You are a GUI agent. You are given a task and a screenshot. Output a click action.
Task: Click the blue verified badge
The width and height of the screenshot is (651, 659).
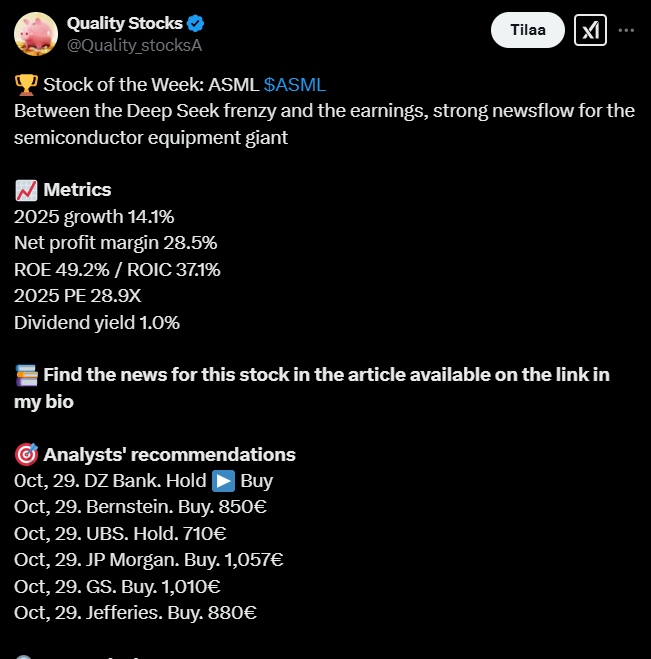[199, 23]
